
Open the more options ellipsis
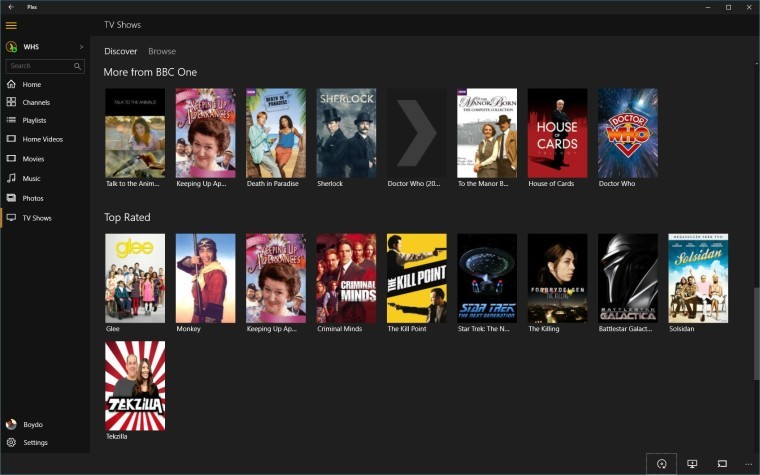coord(748,464)
